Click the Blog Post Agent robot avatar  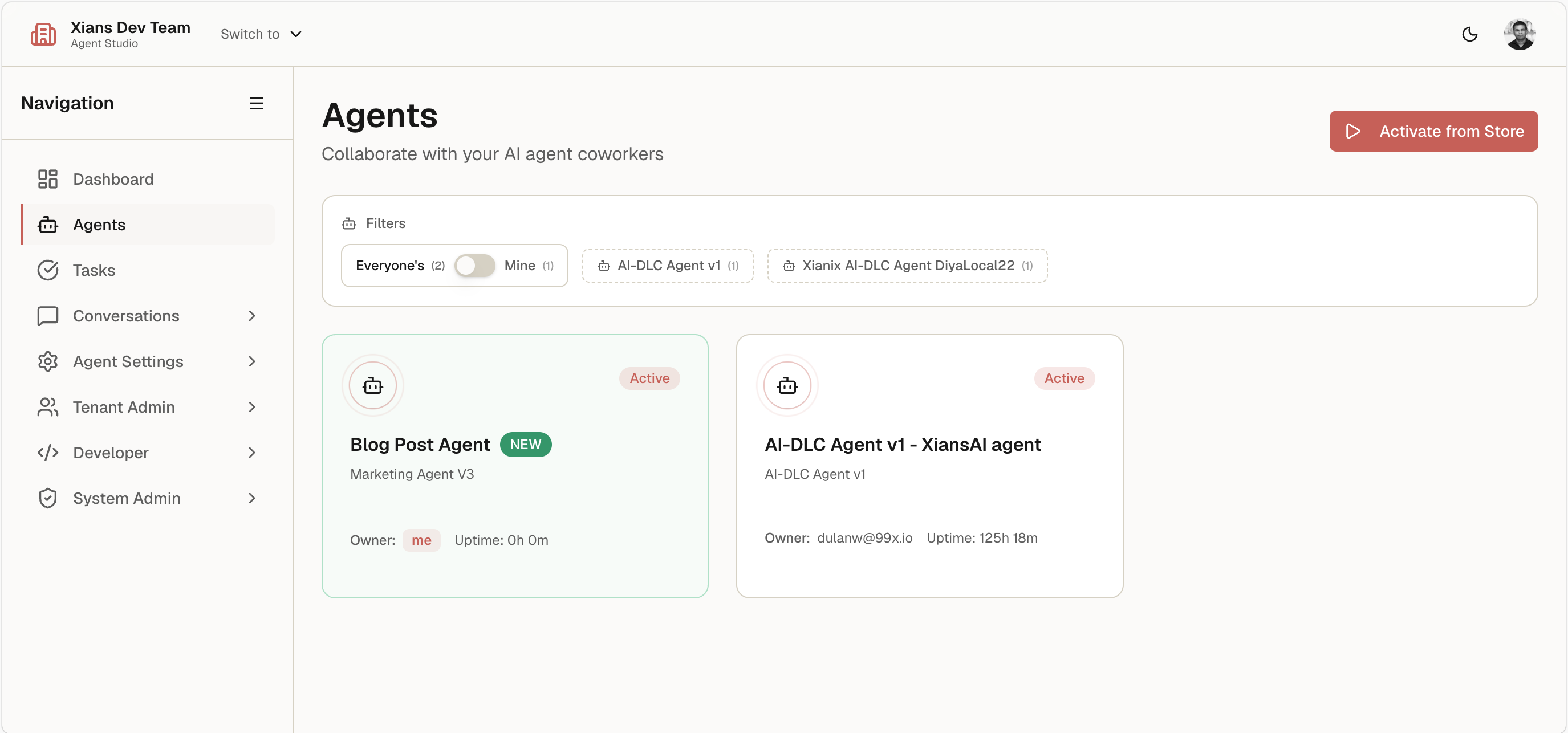372,385
